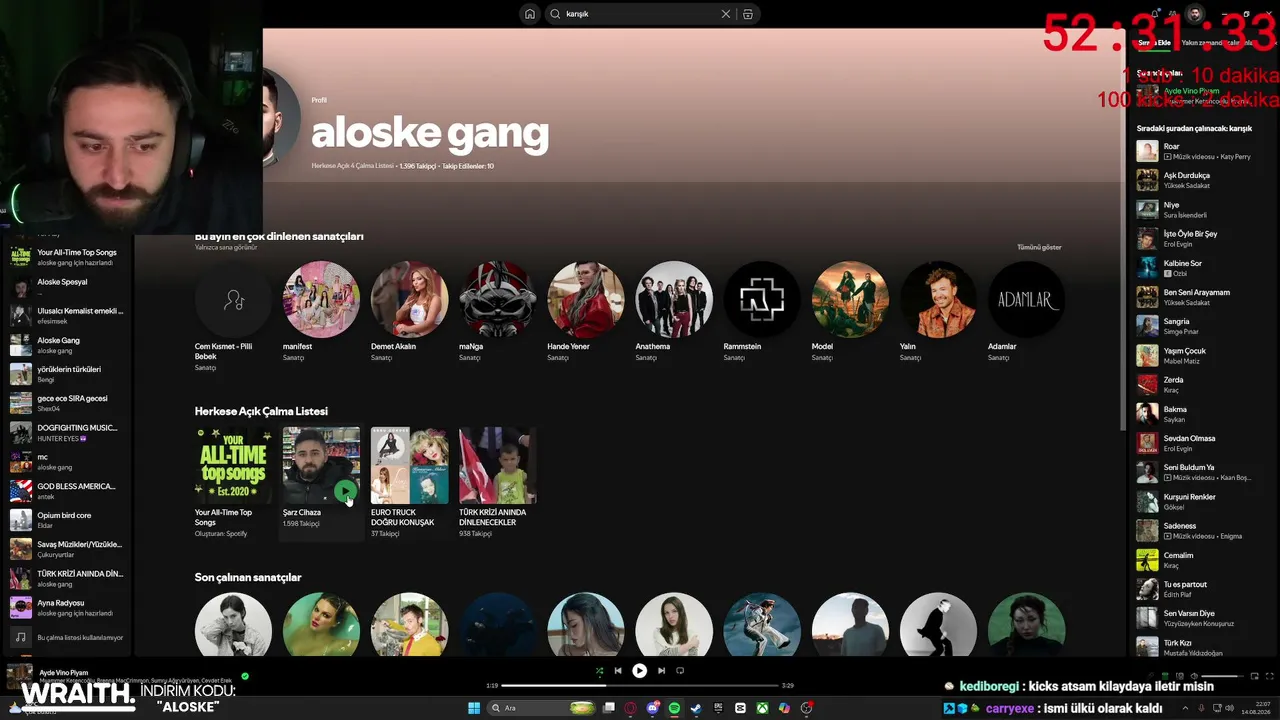Screen dimensions: 1280x720
Task: Clear the search field with the X
Action: [x=726, y=14]
